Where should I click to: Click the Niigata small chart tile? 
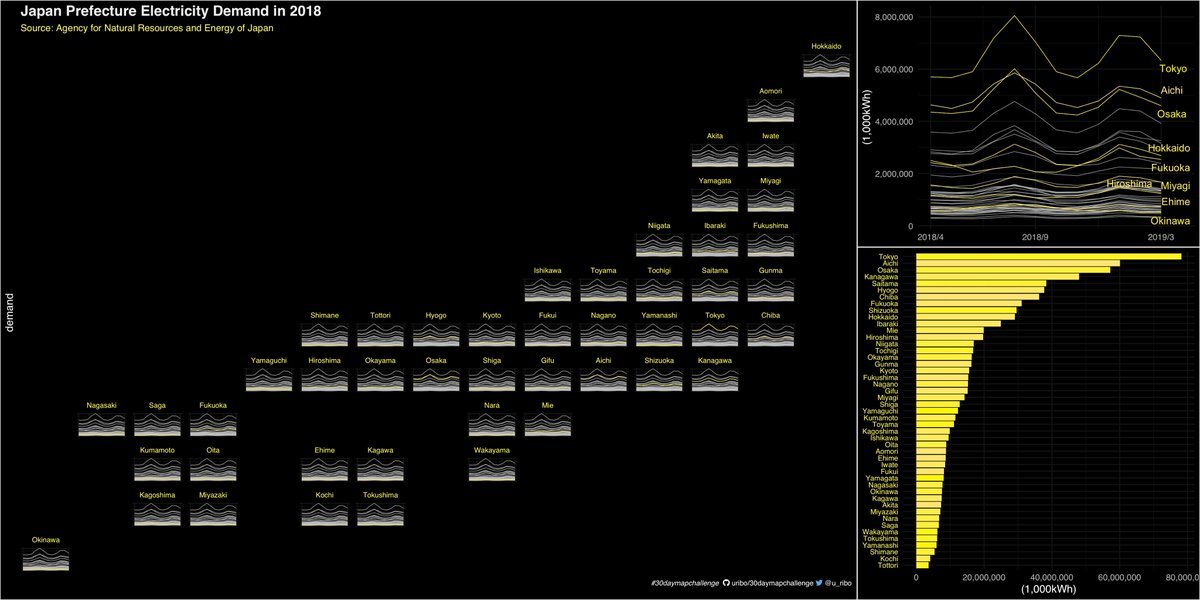pyautogui.click(x=658, y=245)
